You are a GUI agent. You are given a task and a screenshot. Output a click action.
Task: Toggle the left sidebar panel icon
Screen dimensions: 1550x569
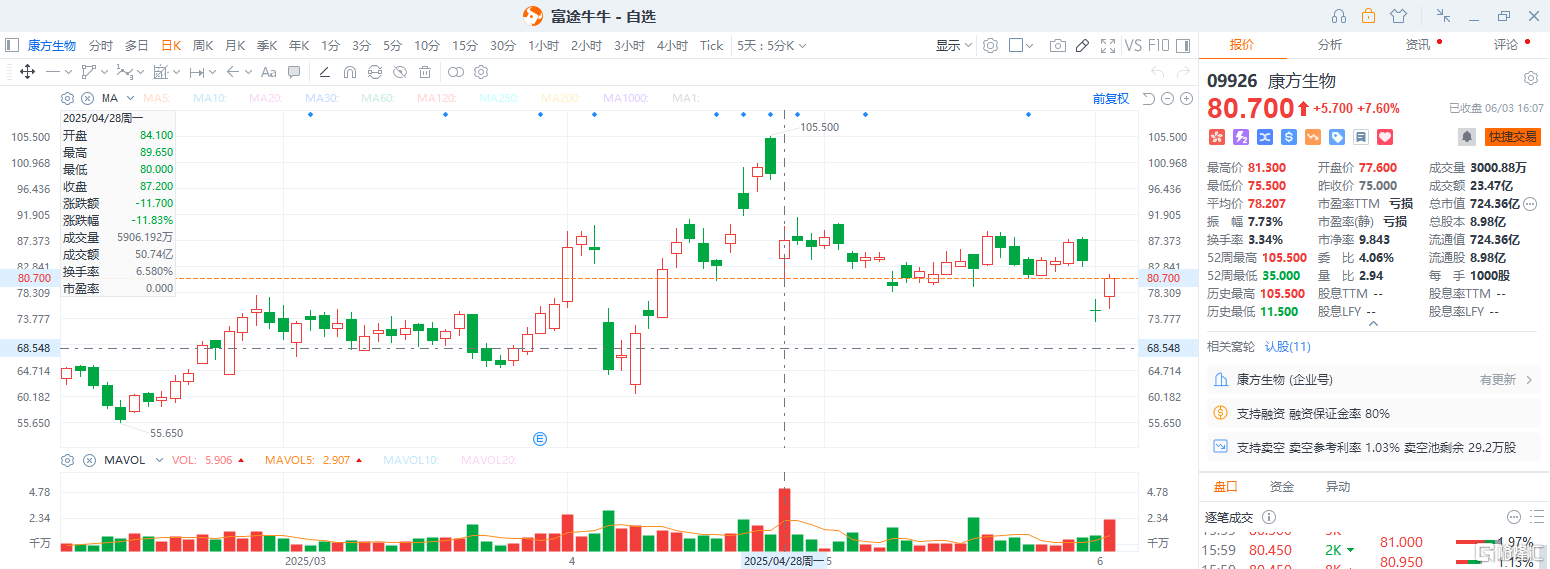tap(12, 45)
